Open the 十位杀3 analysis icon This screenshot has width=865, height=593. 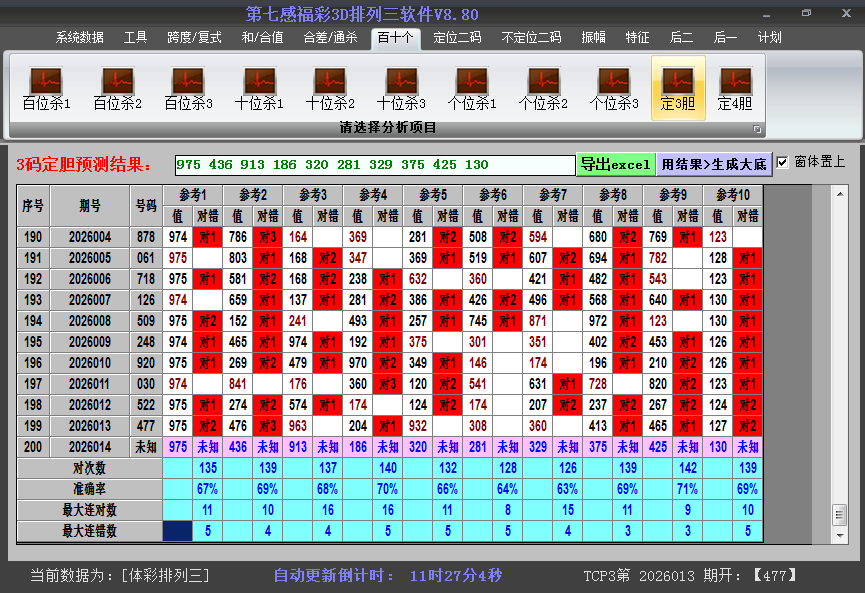coord(401,88)
